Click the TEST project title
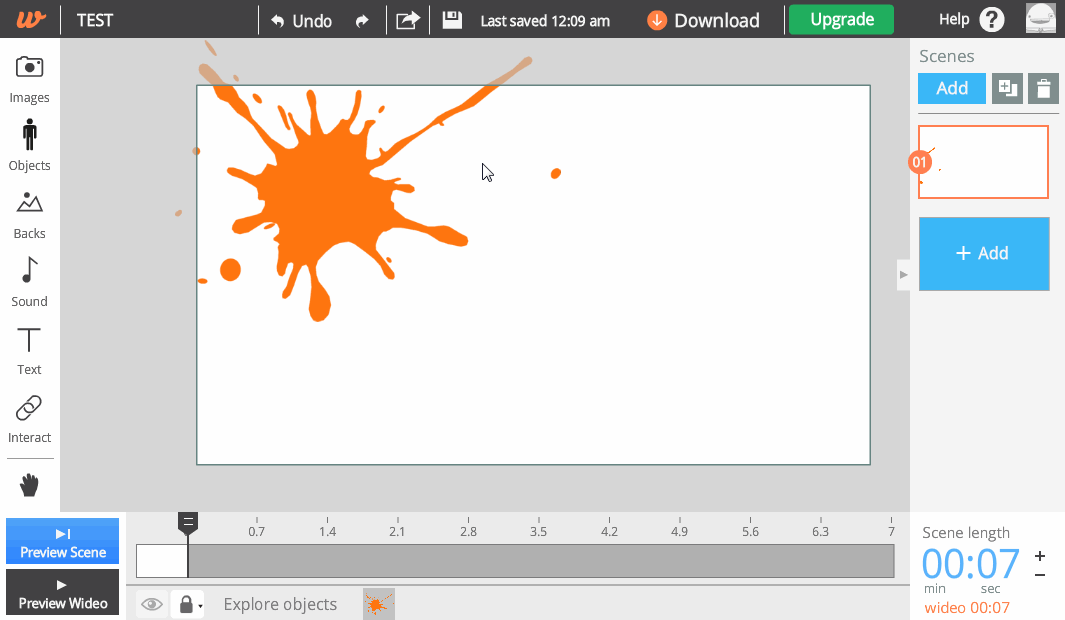Viewport: 1065px width, 620px height. 95,20
